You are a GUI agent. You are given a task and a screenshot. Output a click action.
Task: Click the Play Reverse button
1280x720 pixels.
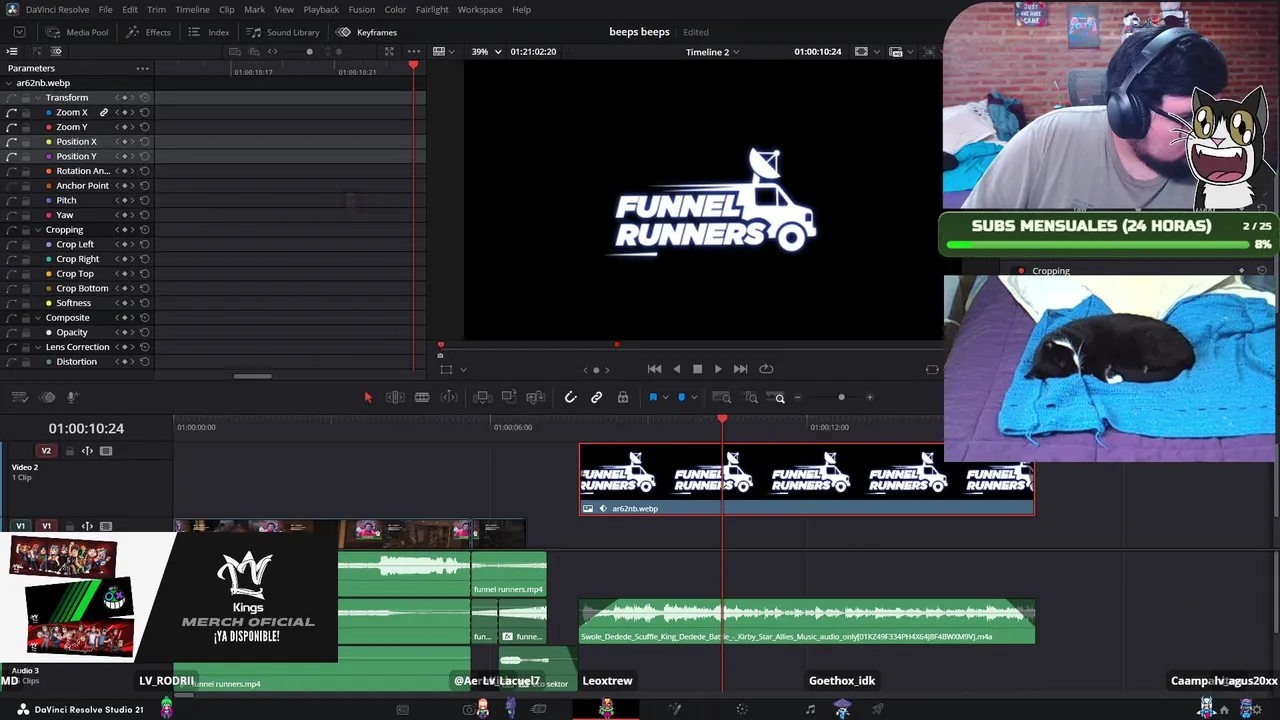pos(677,369)
